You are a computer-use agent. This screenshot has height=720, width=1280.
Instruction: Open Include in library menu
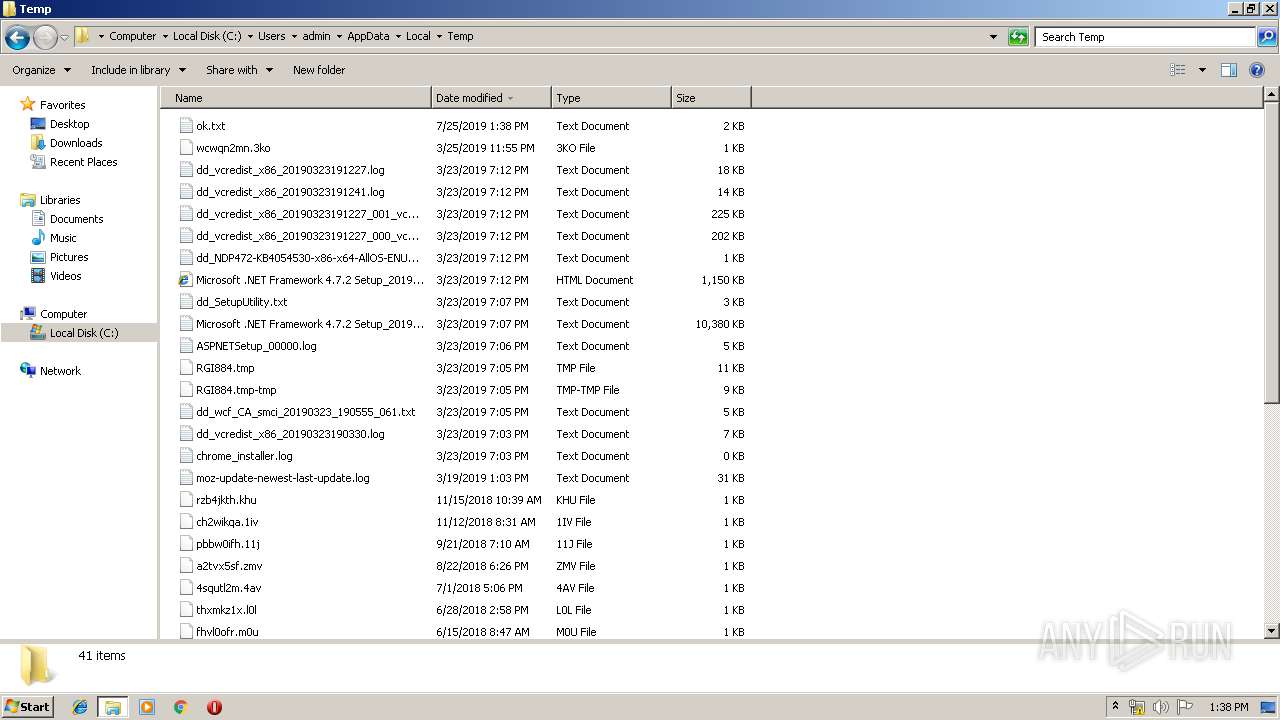[138, 70]
